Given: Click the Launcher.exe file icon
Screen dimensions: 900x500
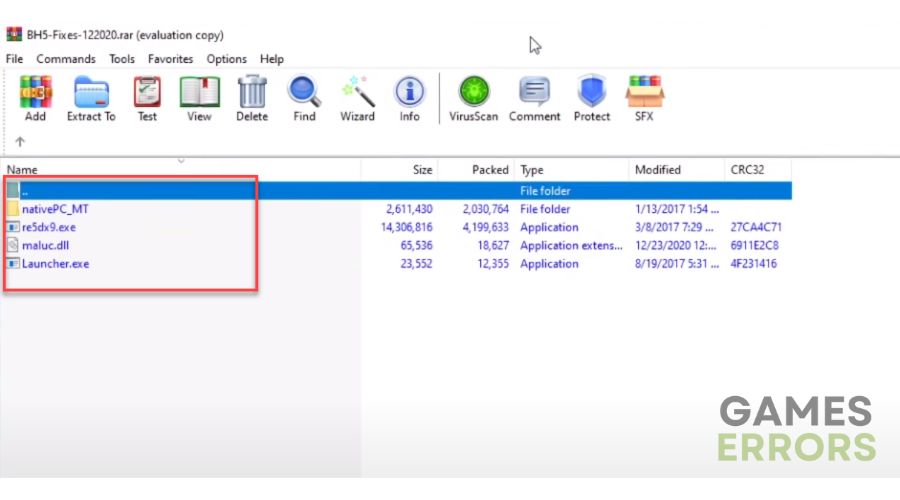Looking at the screenshot, I should 13,264.
